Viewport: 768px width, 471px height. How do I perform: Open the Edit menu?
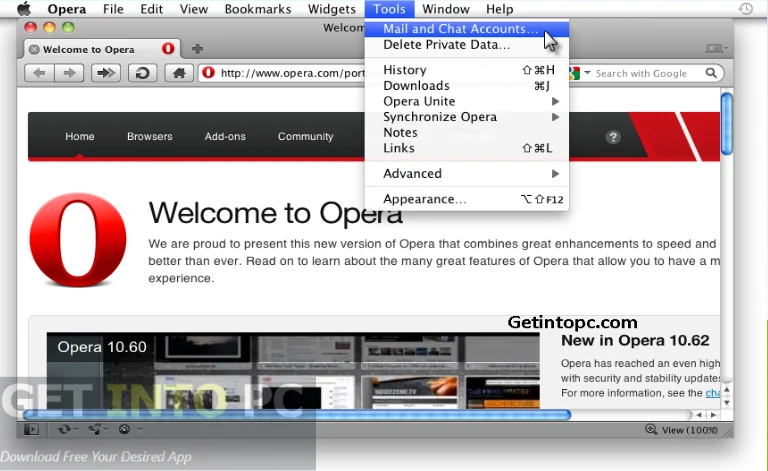click(151, 9)
